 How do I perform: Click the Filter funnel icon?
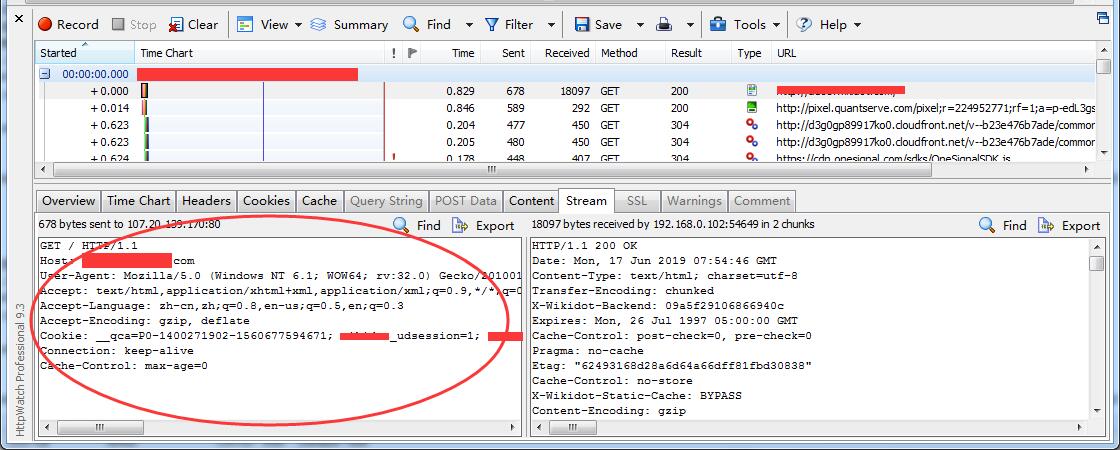click(492, 24)
